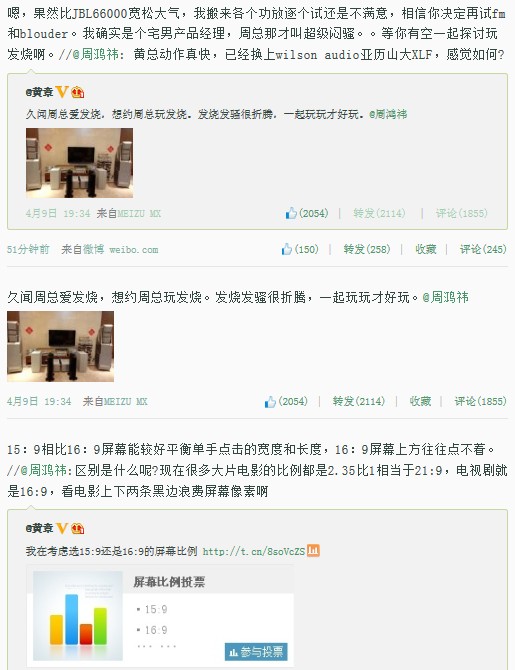Click the verified V badge in the vote quoted post
This screenshot has width=515, height=670.
click(x=62, y=529)
